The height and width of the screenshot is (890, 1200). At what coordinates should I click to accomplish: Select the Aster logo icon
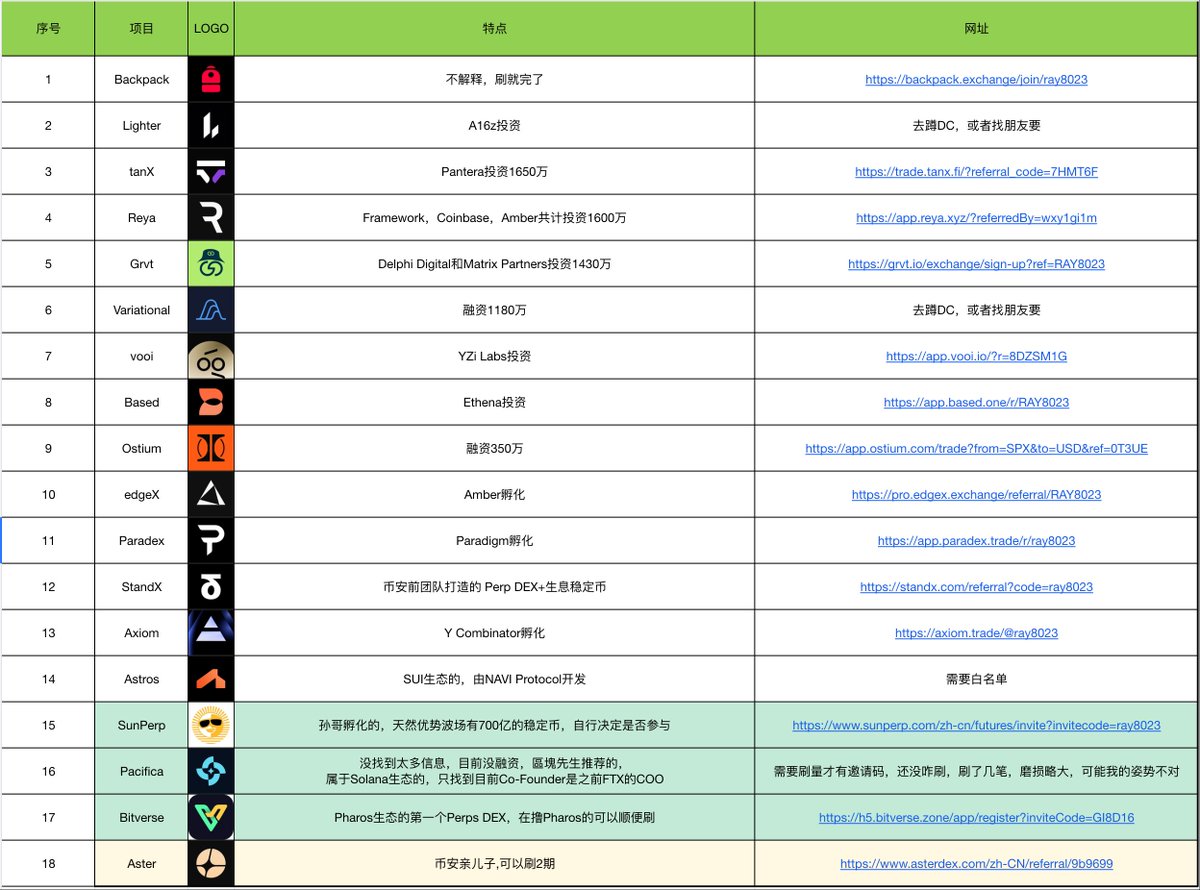point(211,863)
